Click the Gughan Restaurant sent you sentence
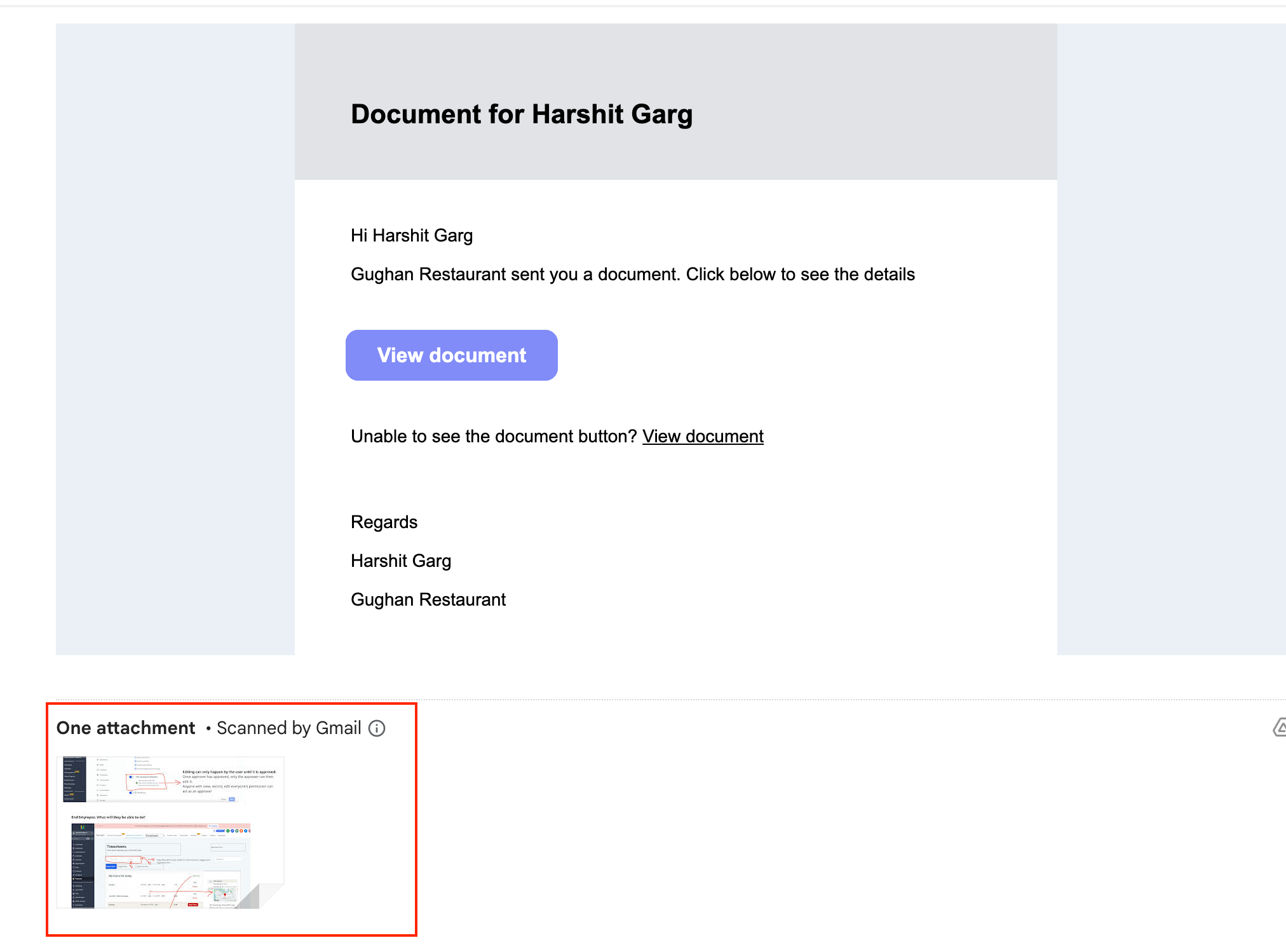Screen dimensions: 1286x952 click(632, 275)
